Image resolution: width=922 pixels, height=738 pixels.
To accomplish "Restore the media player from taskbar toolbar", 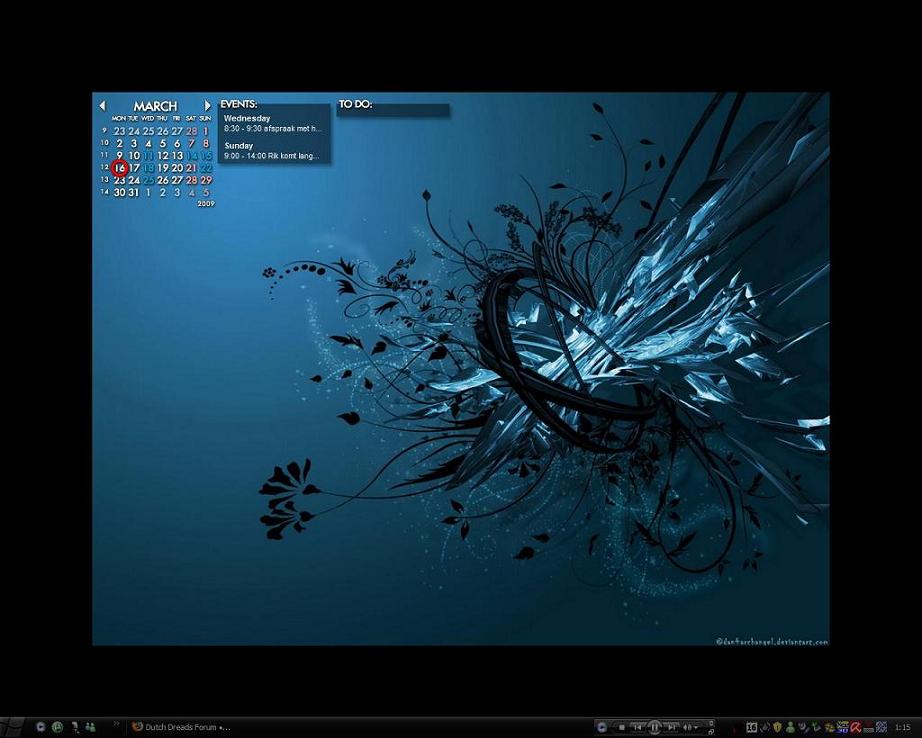I will (710, 732).
